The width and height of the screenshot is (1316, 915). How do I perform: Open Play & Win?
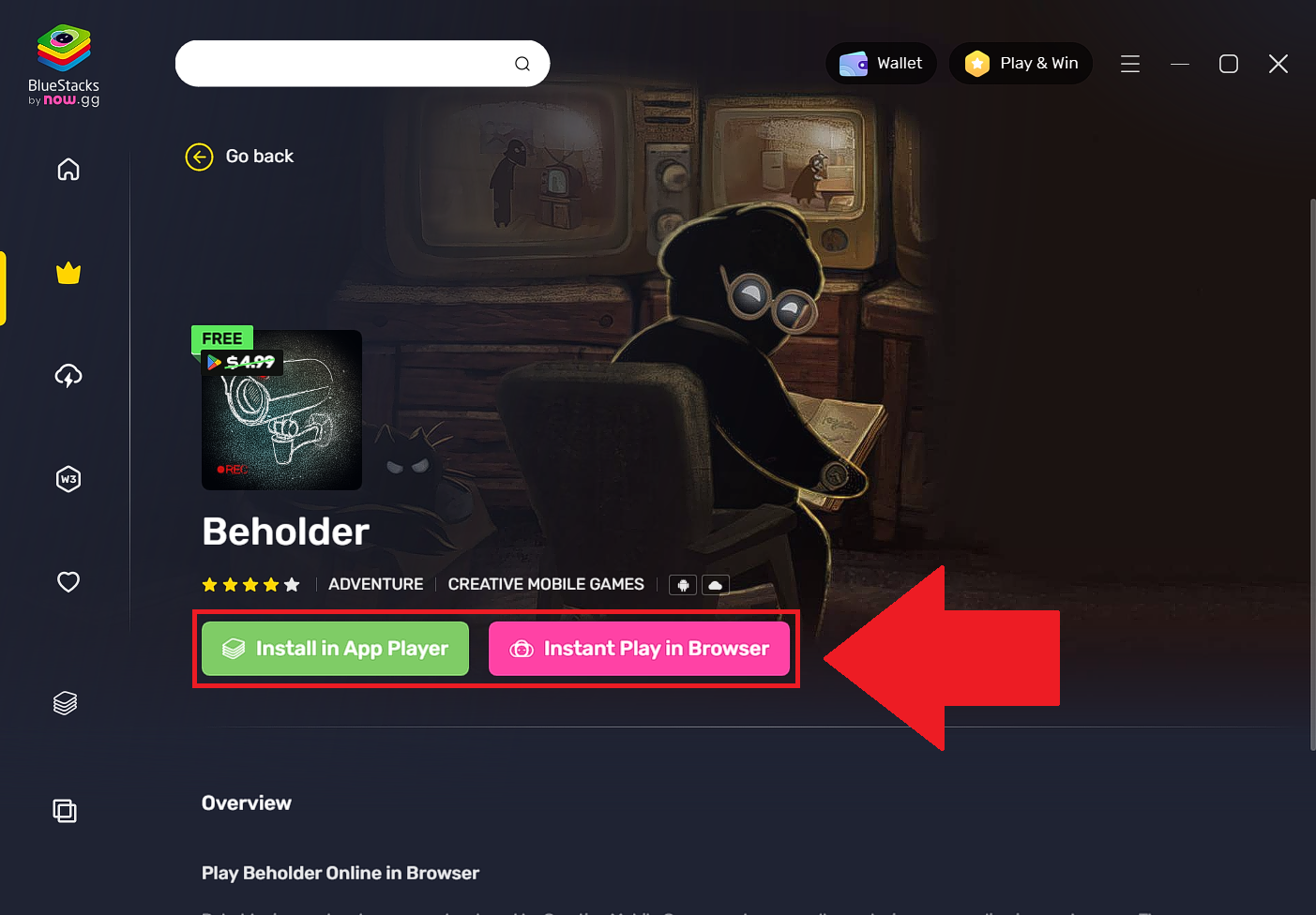tap(1021, 64)
